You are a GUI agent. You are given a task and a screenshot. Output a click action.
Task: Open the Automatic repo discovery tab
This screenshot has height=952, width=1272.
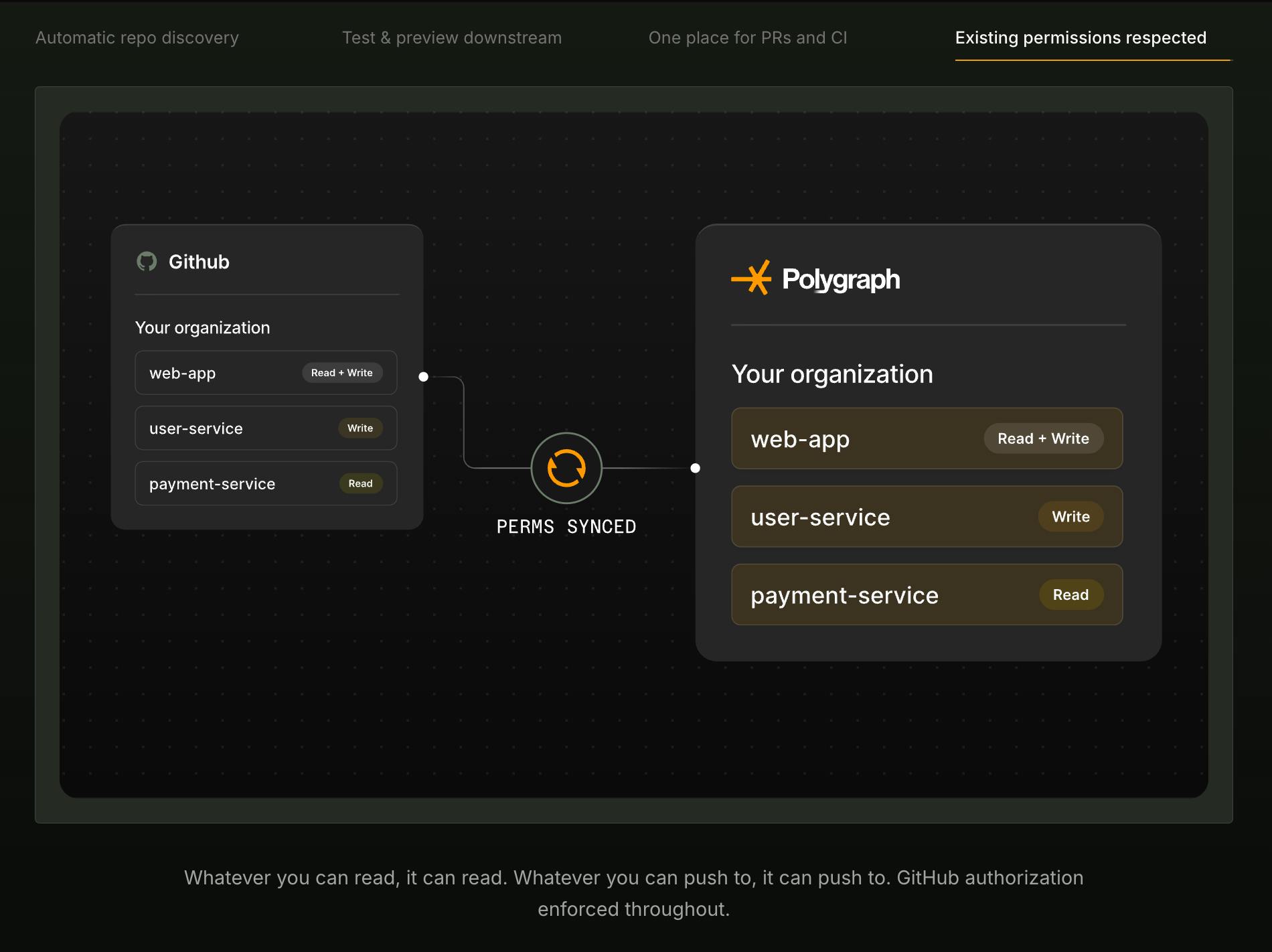(x=137, y=37)
